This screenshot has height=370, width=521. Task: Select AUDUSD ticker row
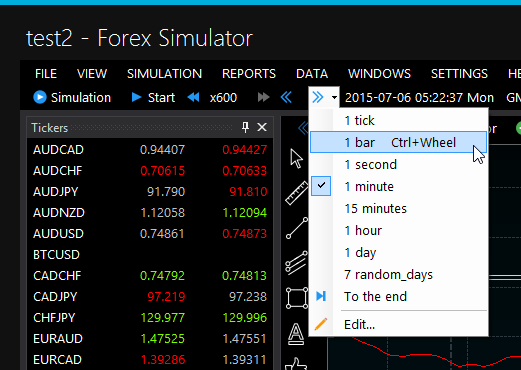150,234
